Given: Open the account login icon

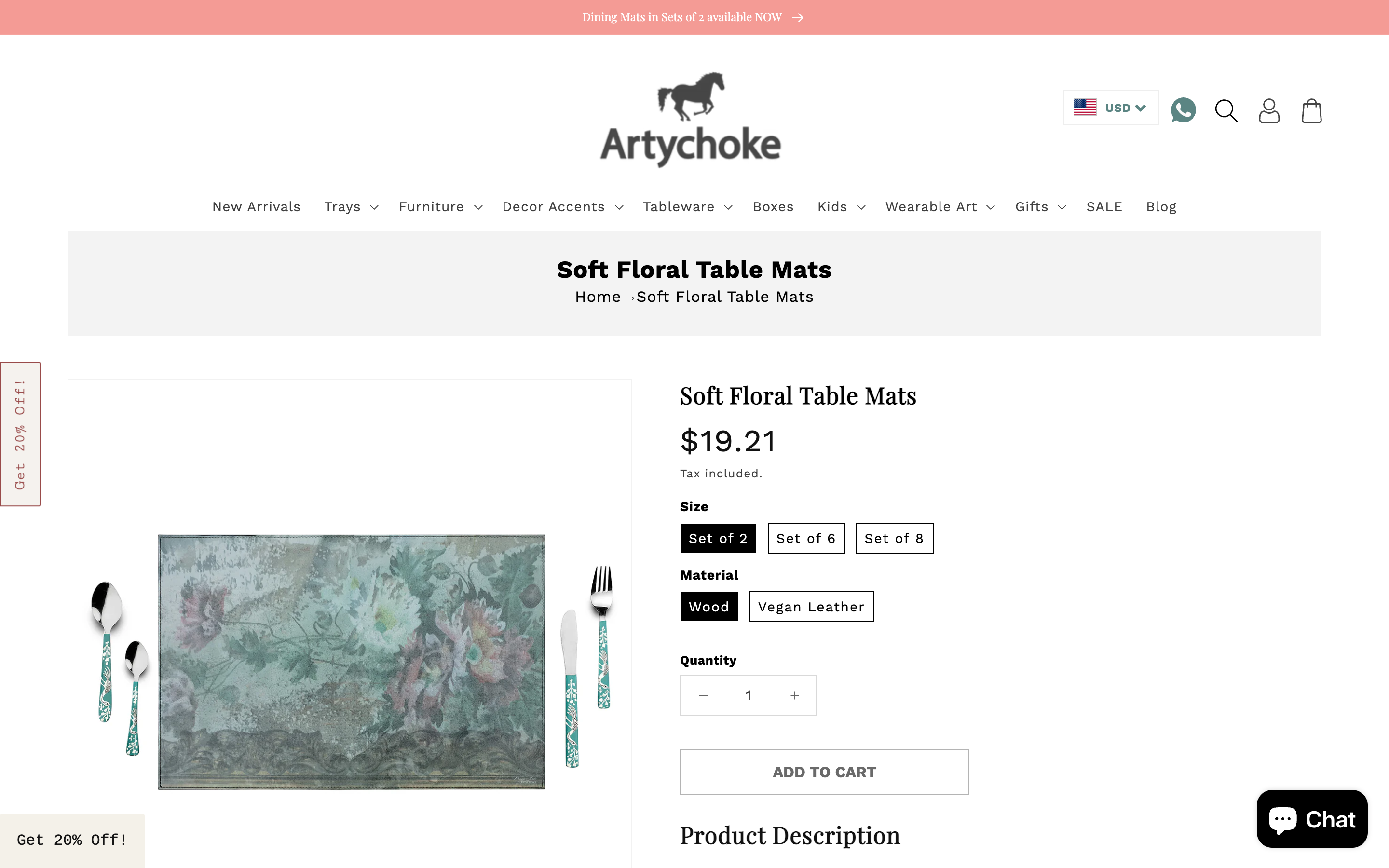Looking at the screenshot, I should click(1269, 111).
